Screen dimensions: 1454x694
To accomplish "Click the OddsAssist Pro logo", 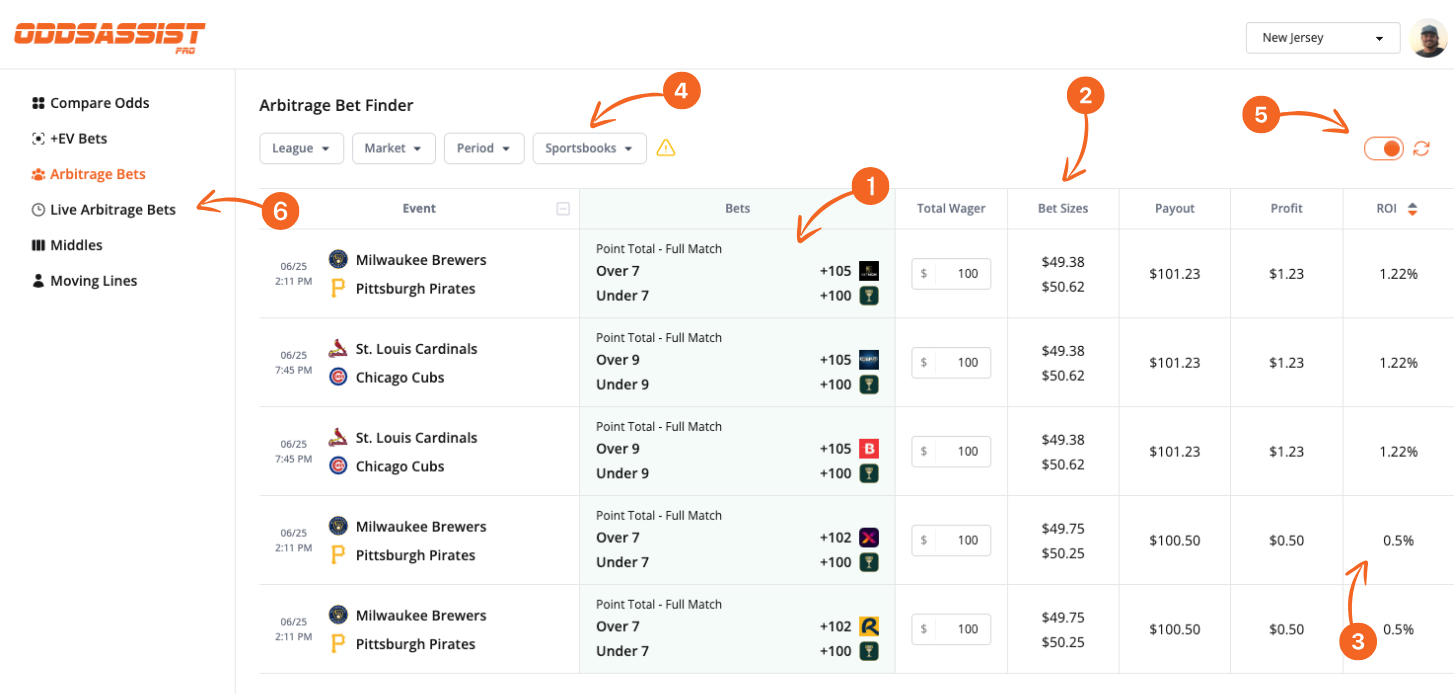I will (108, 36).
